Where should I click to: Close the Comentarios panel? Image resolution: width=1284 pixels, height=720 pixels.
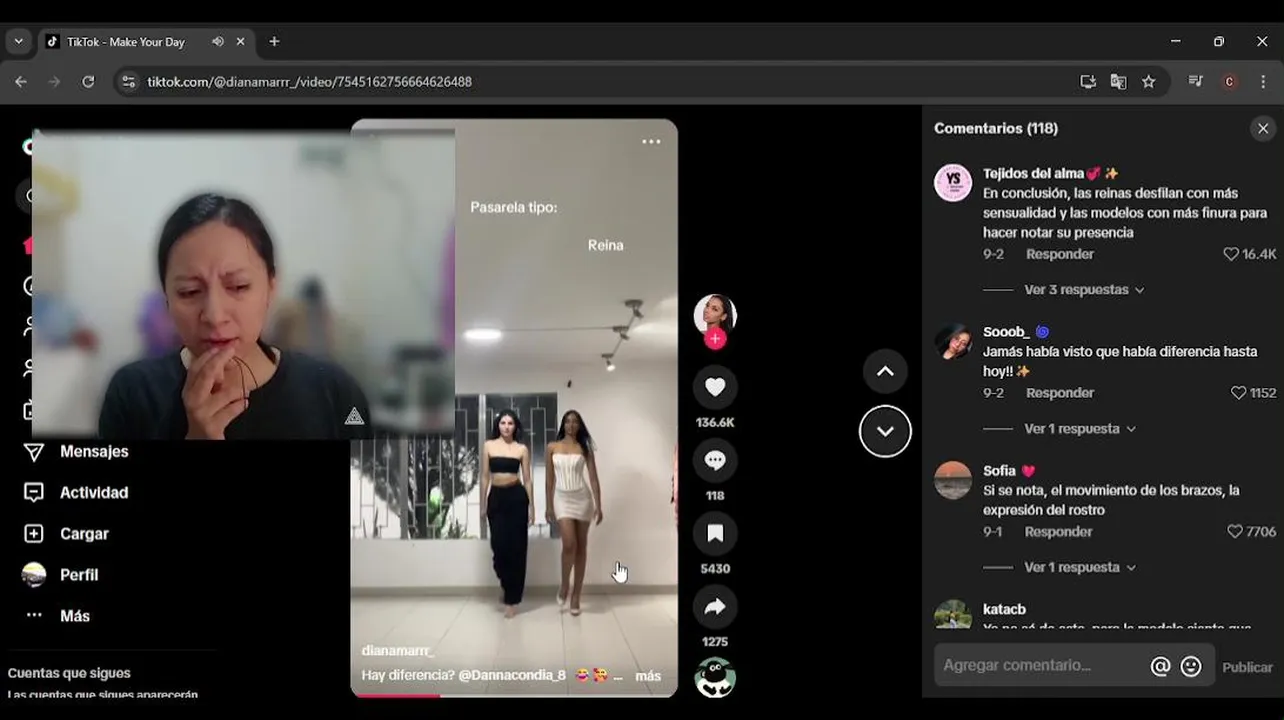pos(1263,128)
